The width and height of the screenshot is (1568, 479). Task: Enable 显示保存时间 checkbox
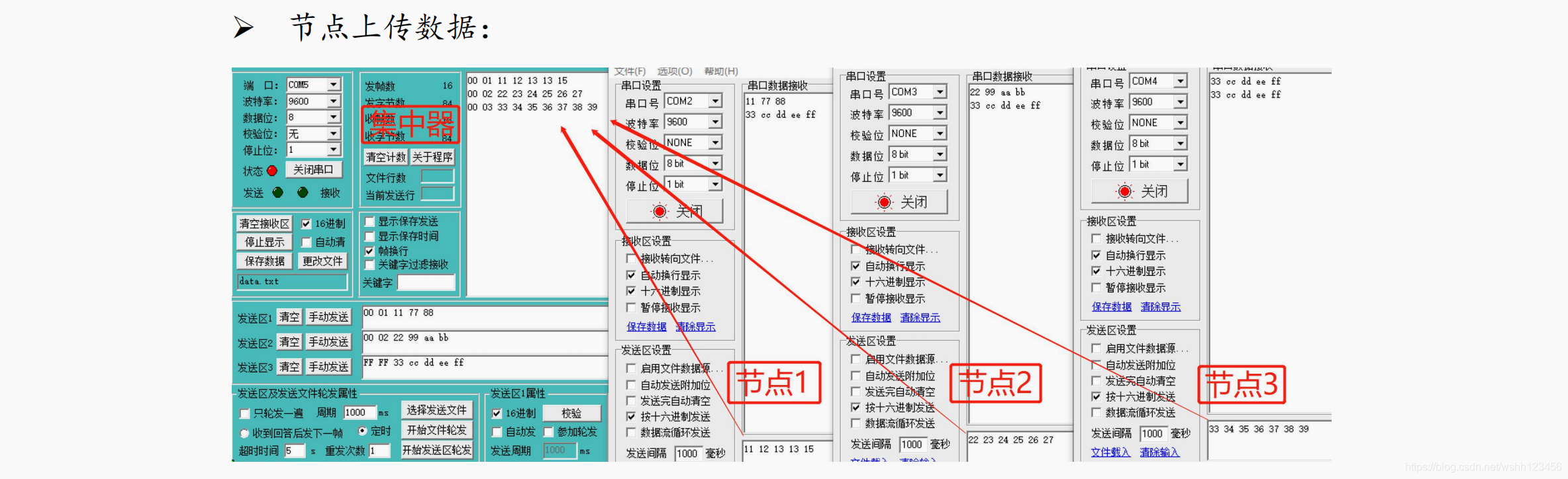(370, 236)
